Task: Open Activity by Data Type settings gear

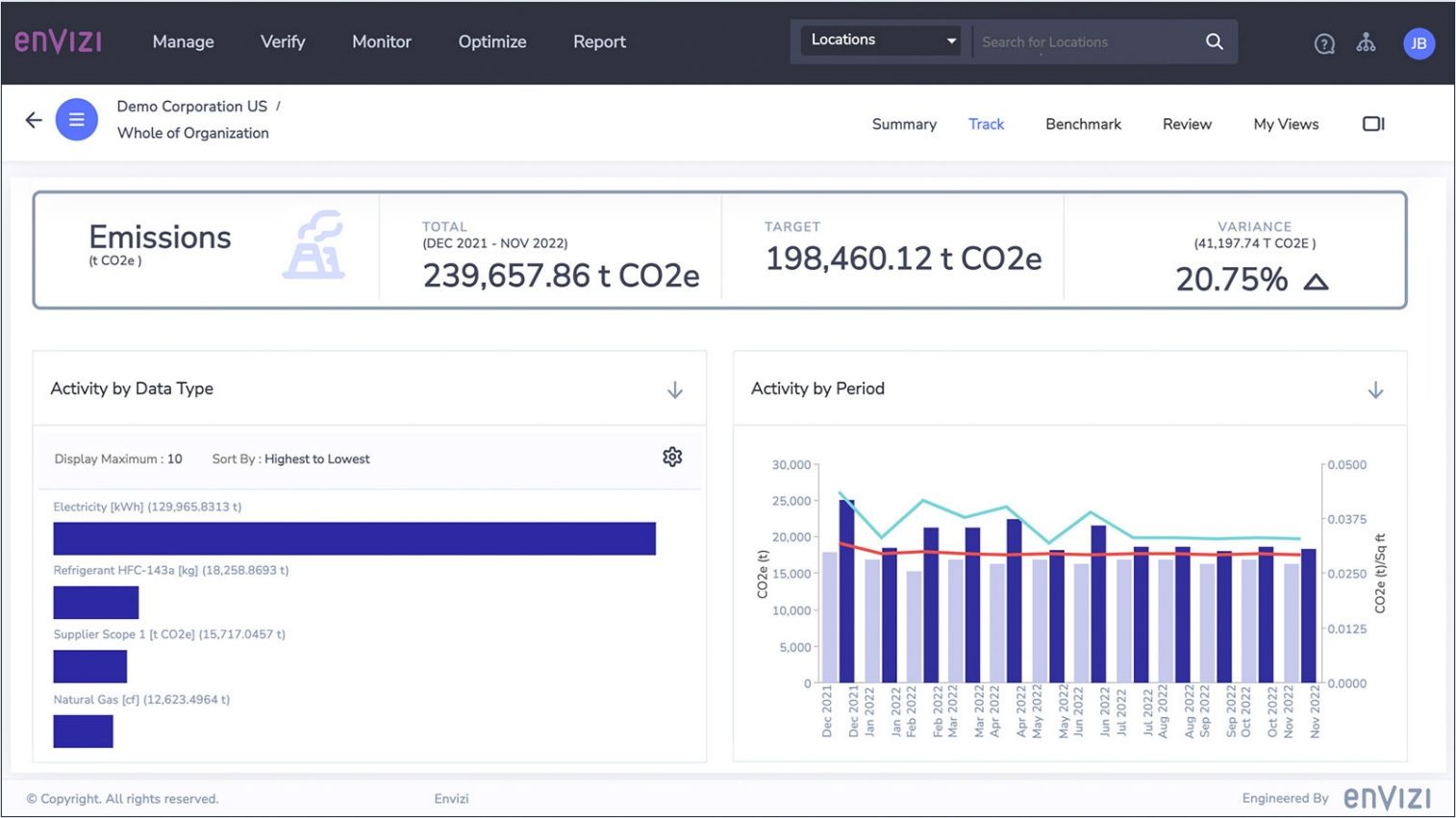Action: 672,457
